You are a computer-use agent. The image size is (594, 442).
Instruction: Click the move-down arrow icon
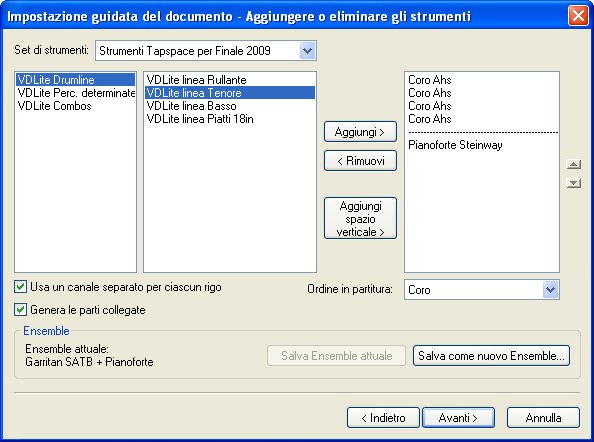click(x=574, y=184)
